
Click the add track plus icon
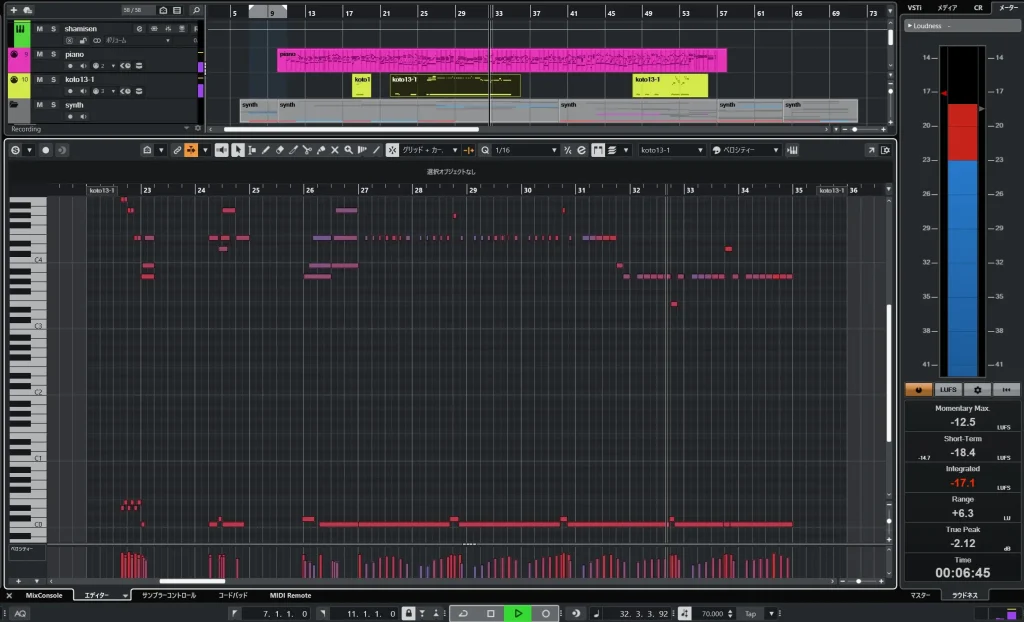14,10
